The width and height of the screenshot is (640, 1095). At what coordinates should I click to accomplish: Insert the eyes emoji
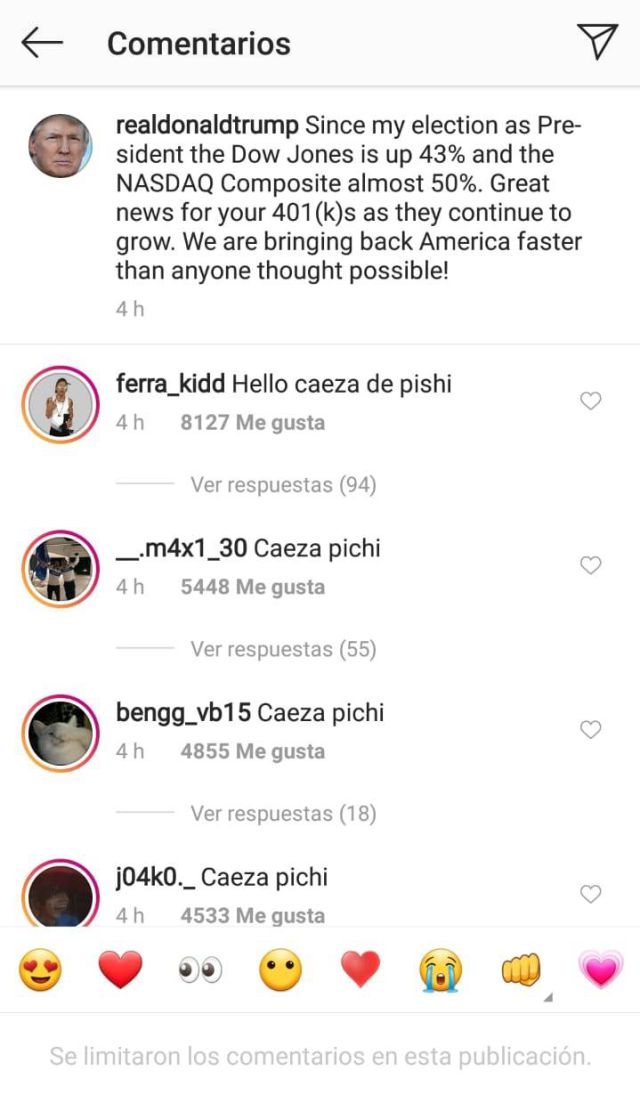200,969
